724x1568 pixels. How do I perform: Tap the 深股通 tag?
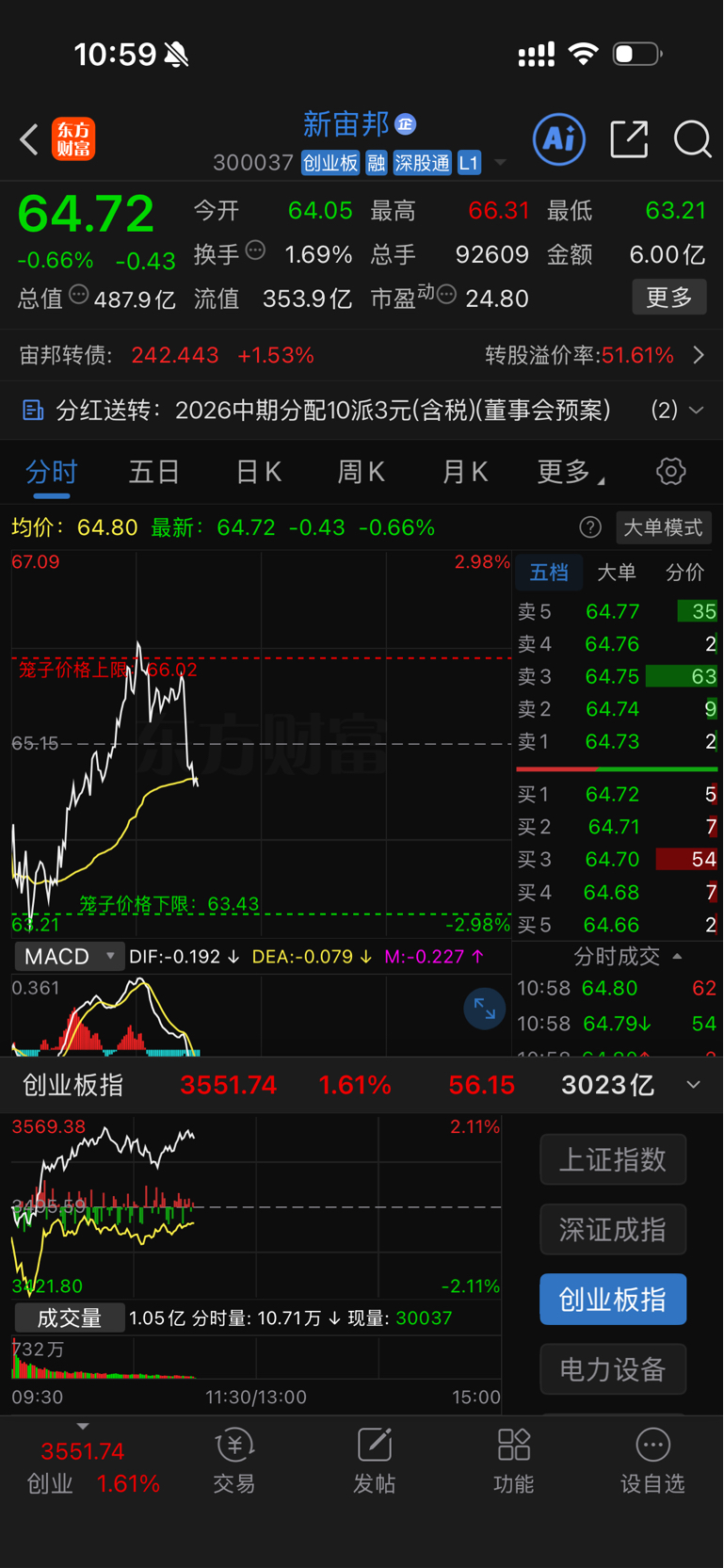point(422,163)
